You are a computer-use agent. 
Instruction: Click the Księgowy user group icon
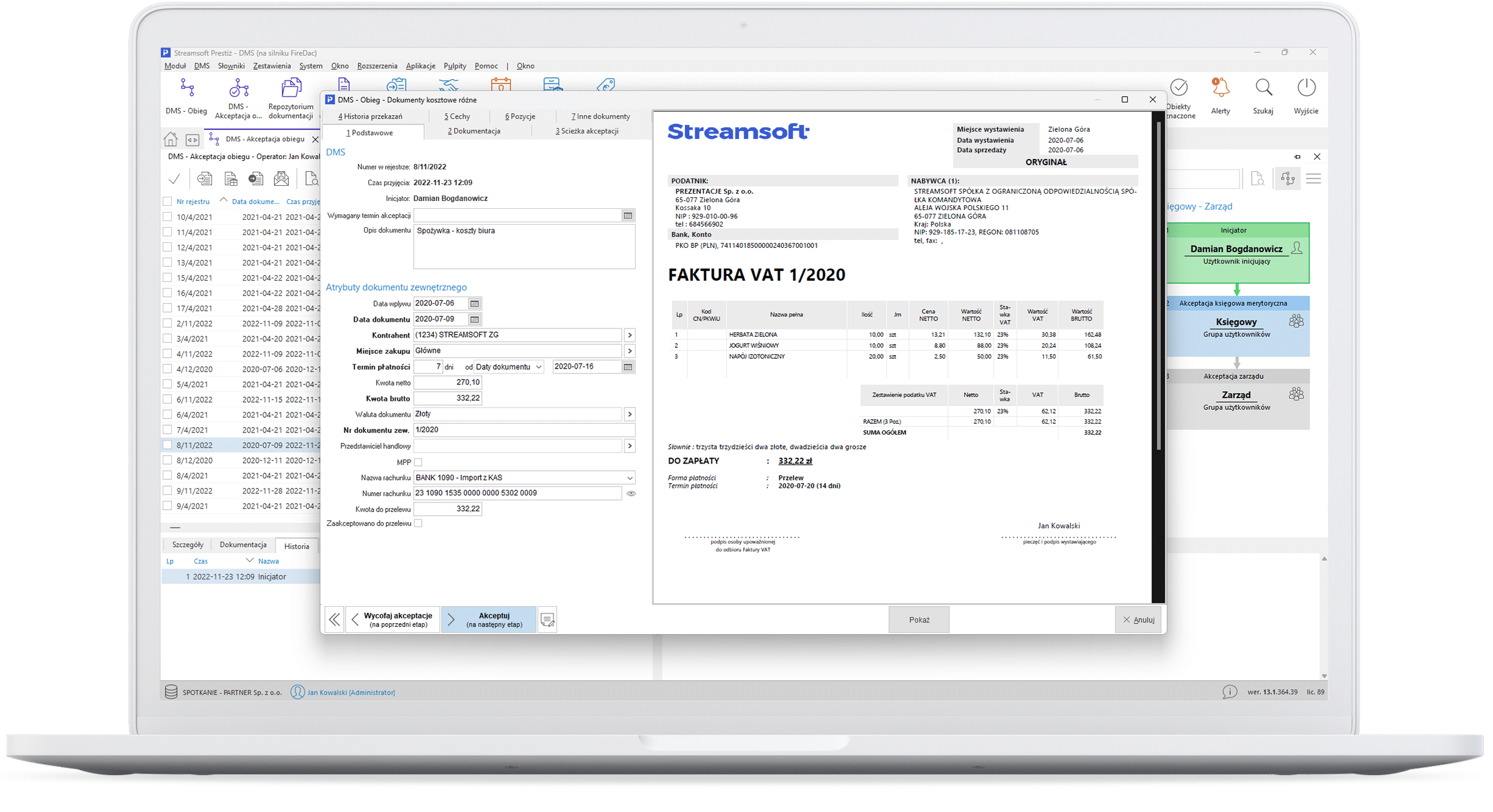pos(1296,321)
